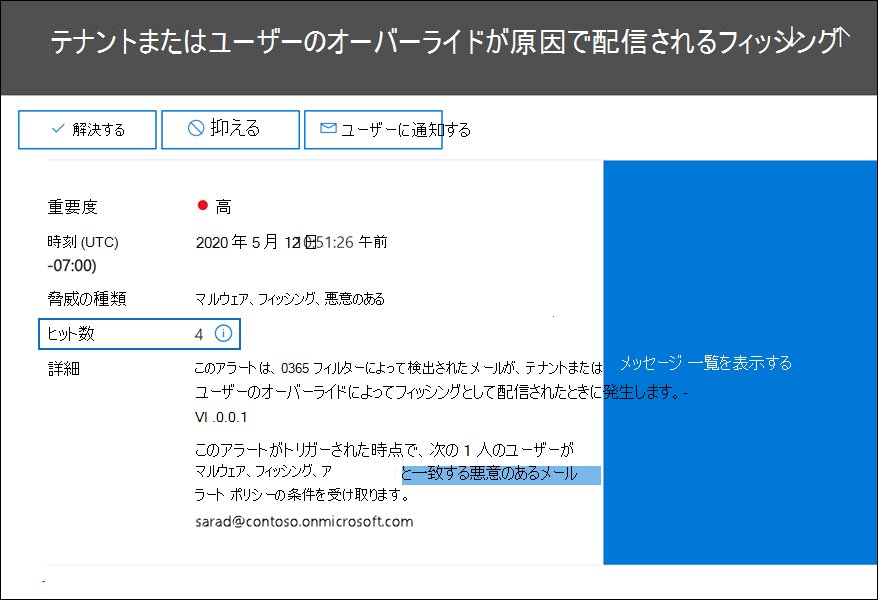Click the red high severity dot
Image resolution: width=878 pixels, height=600 pixels.
pyautogui.click(x=203, y=205)
